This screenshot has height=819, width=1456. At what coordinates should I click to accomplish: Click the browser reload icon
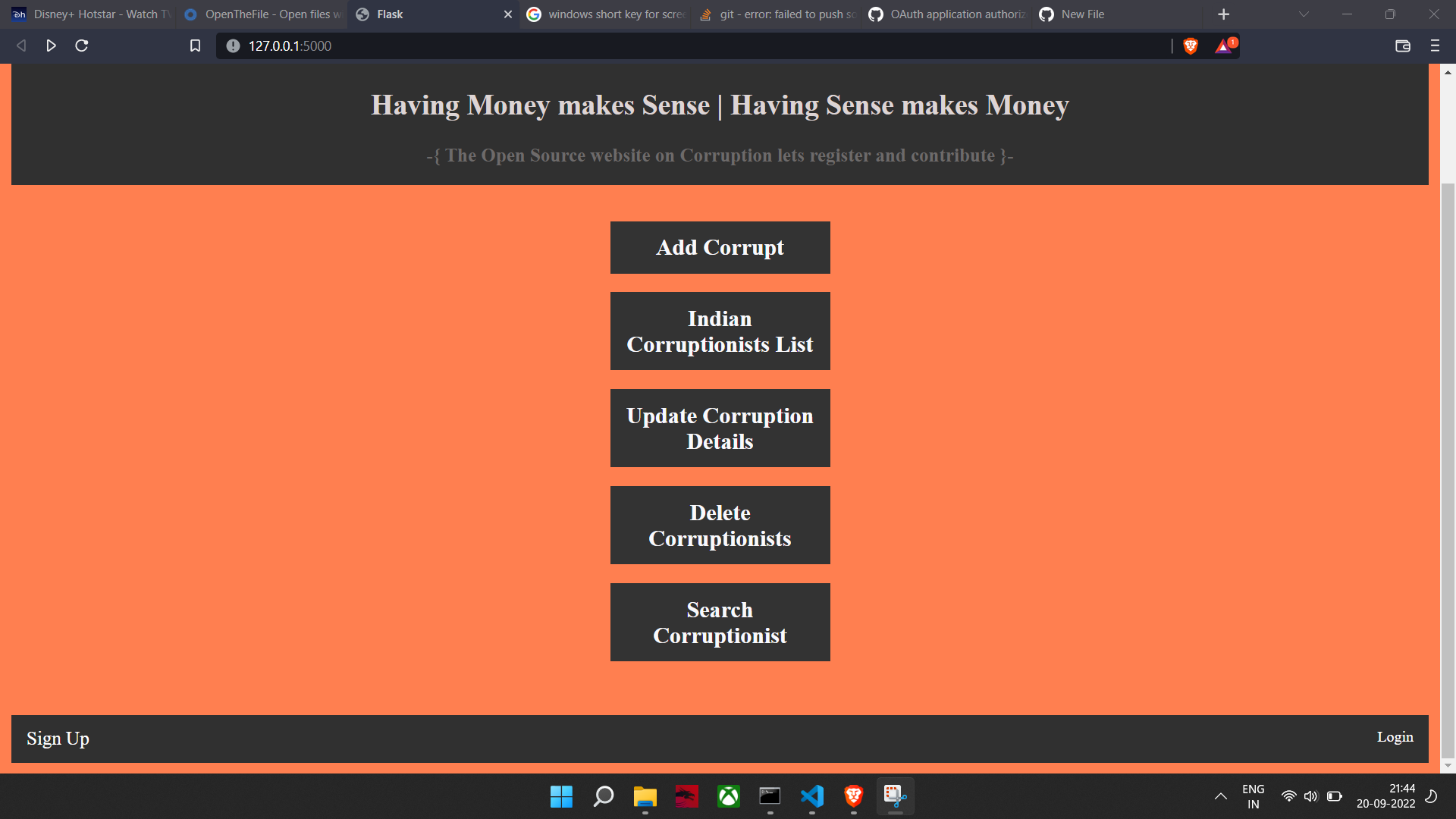tap(81, 45)
